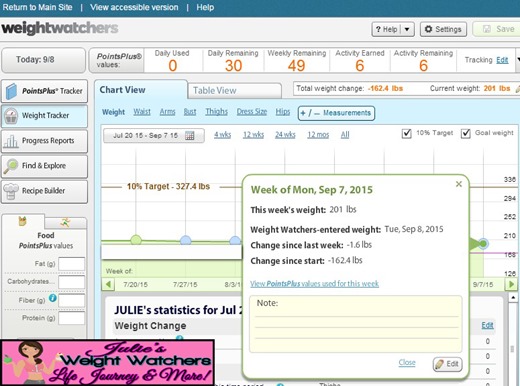Open View PointsPlus values used for this week
The image size is (520, 386).
tap(314, 284)
